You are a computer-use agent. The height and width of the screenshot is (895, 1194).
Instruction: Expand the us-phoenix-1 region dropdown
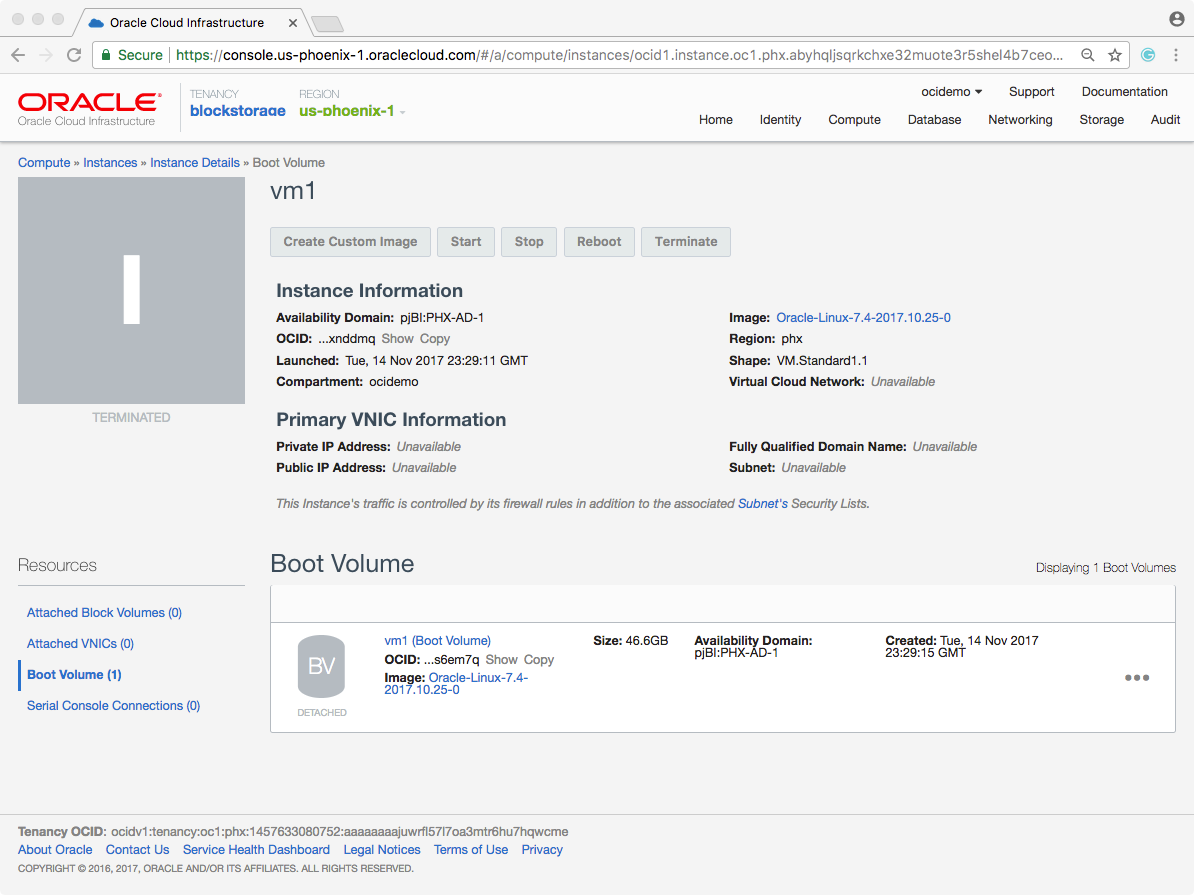pos(352,111)
